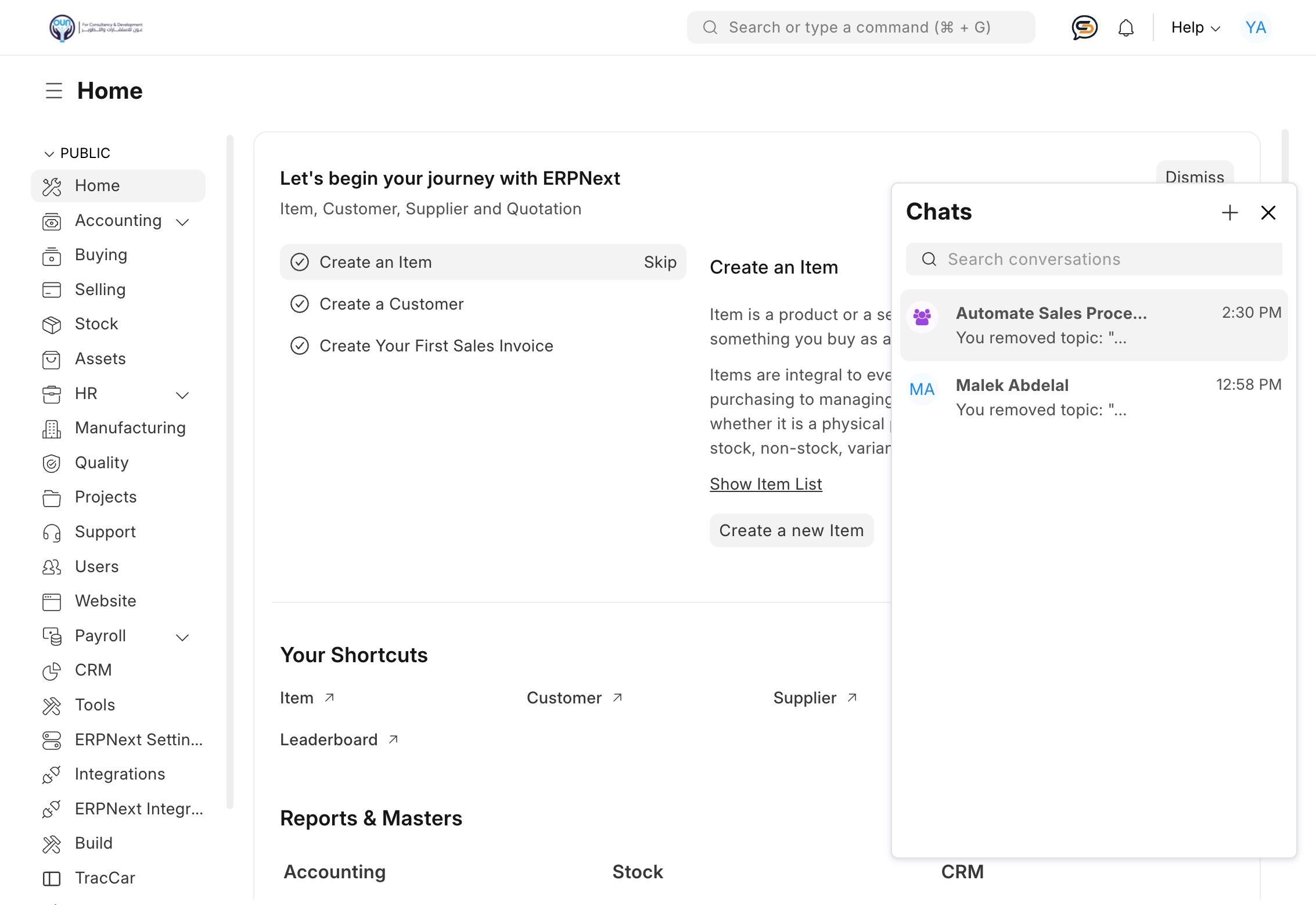The width and height of the screenshot is (1316, 905).
Task: Open the chat bubble icon in navbar
Action: pyautogui.click(x=1084, y=27)
